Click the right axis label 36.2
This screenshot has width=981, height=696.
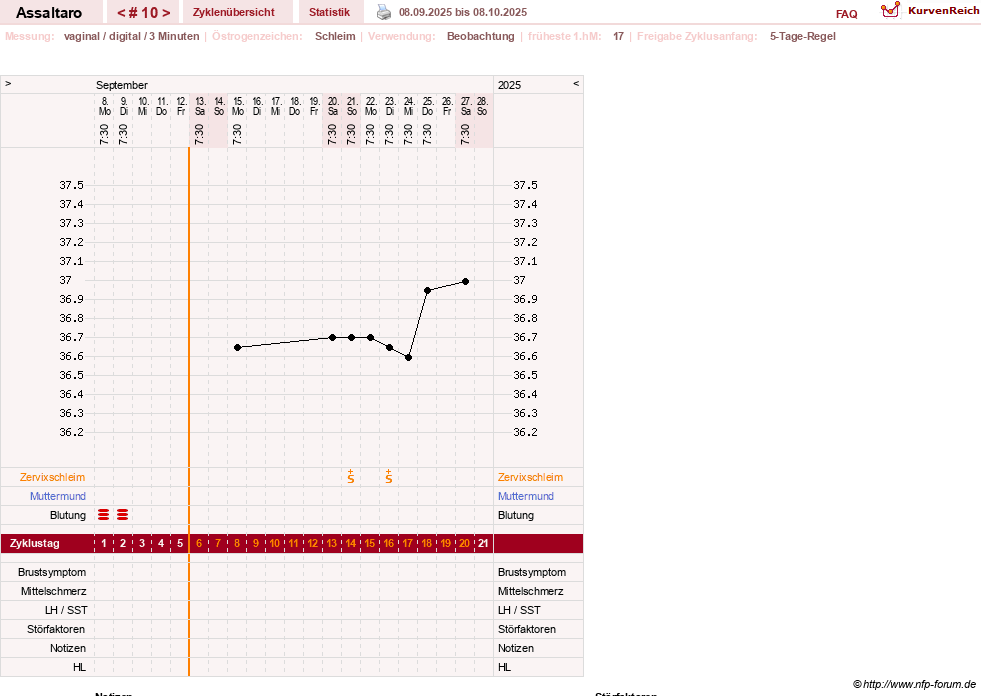pos(525,432)
